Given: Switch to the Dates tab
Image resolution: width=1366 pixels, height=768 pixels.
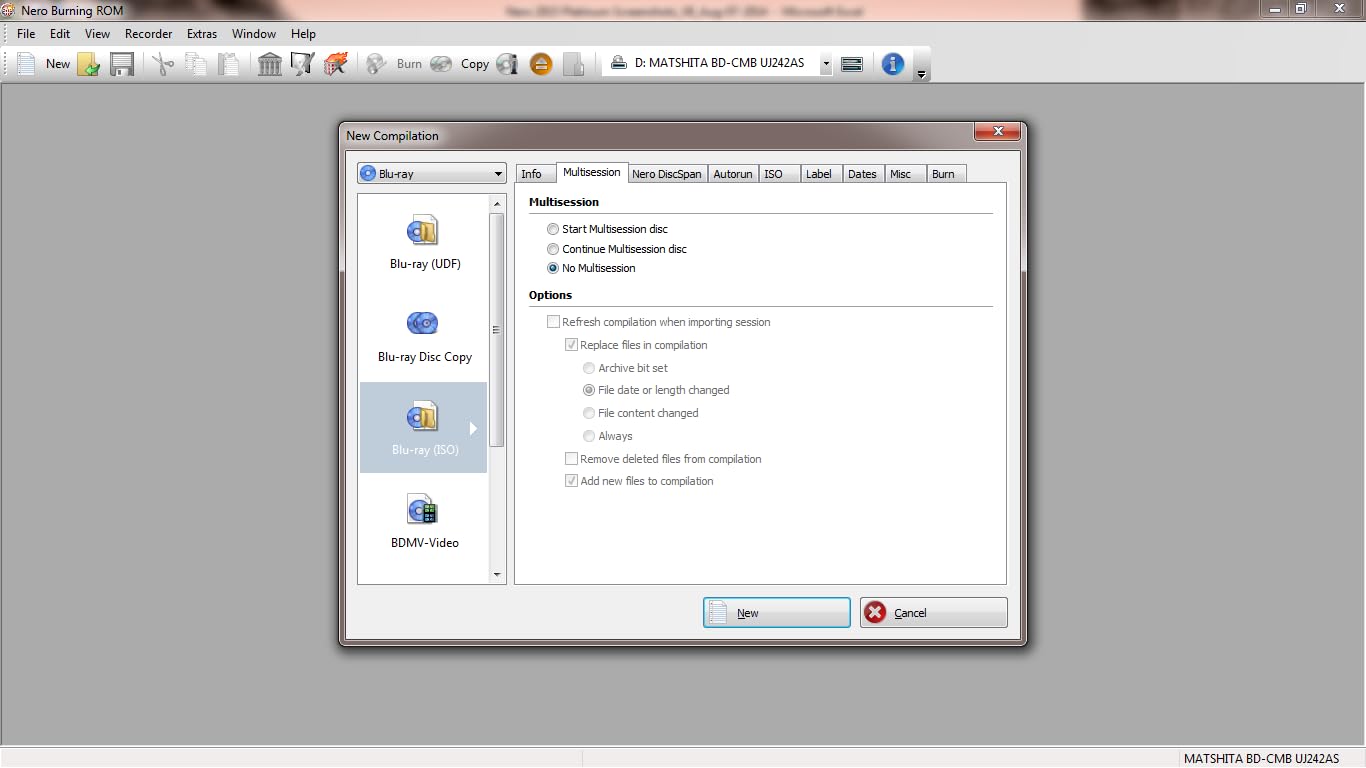Looking at the screenshot, I should pos(864,174).
